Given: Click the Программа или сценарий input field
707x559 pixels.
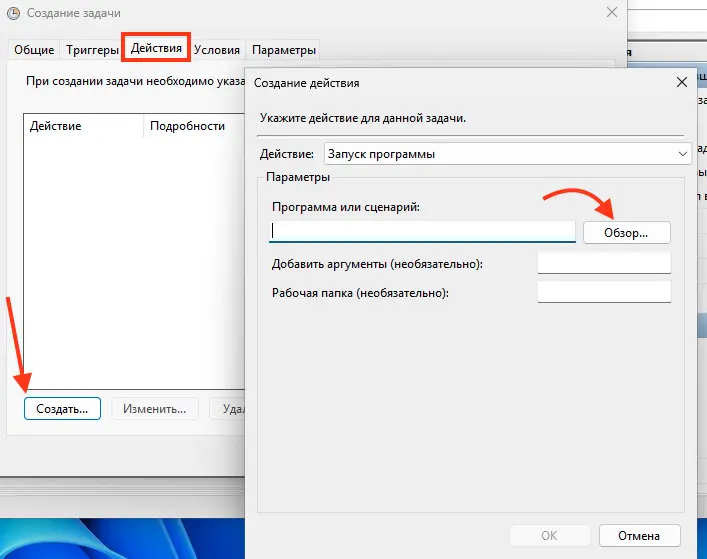Looking at the screenshot, I should (x=422, y=232).
